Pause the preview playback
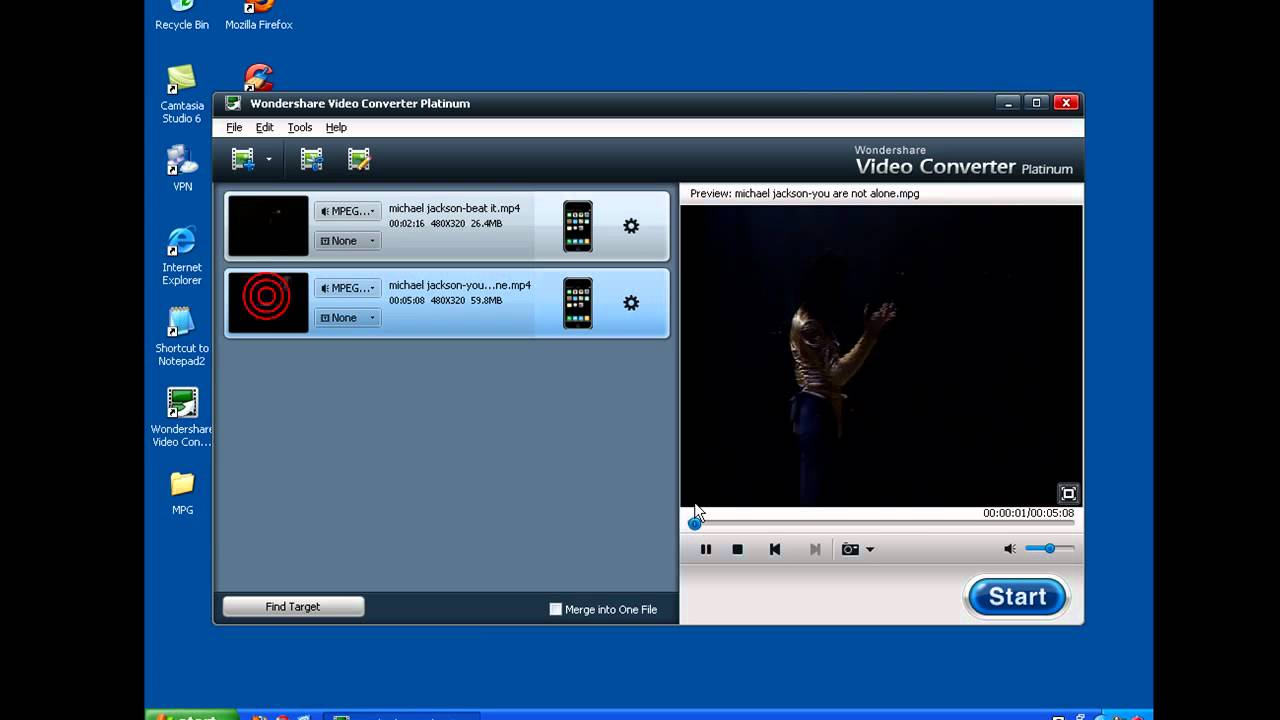1280x720 pixels. (706, 549)
